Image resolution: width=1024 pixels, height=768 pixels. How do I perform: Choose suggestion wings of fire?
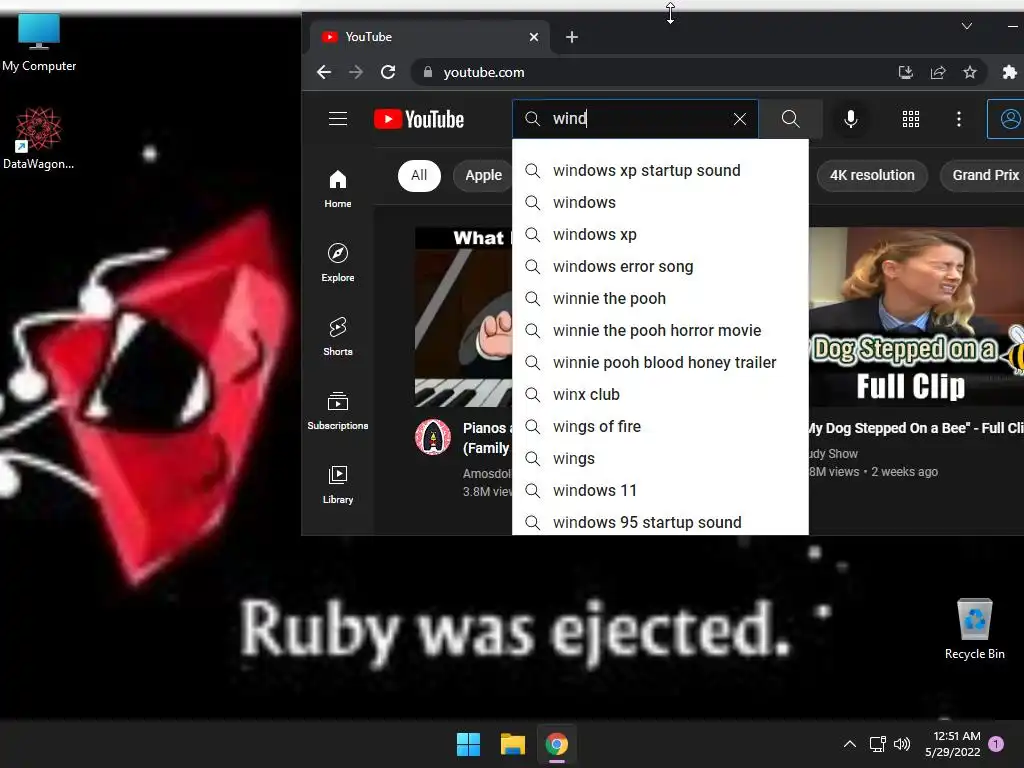[x=660, y=426]
